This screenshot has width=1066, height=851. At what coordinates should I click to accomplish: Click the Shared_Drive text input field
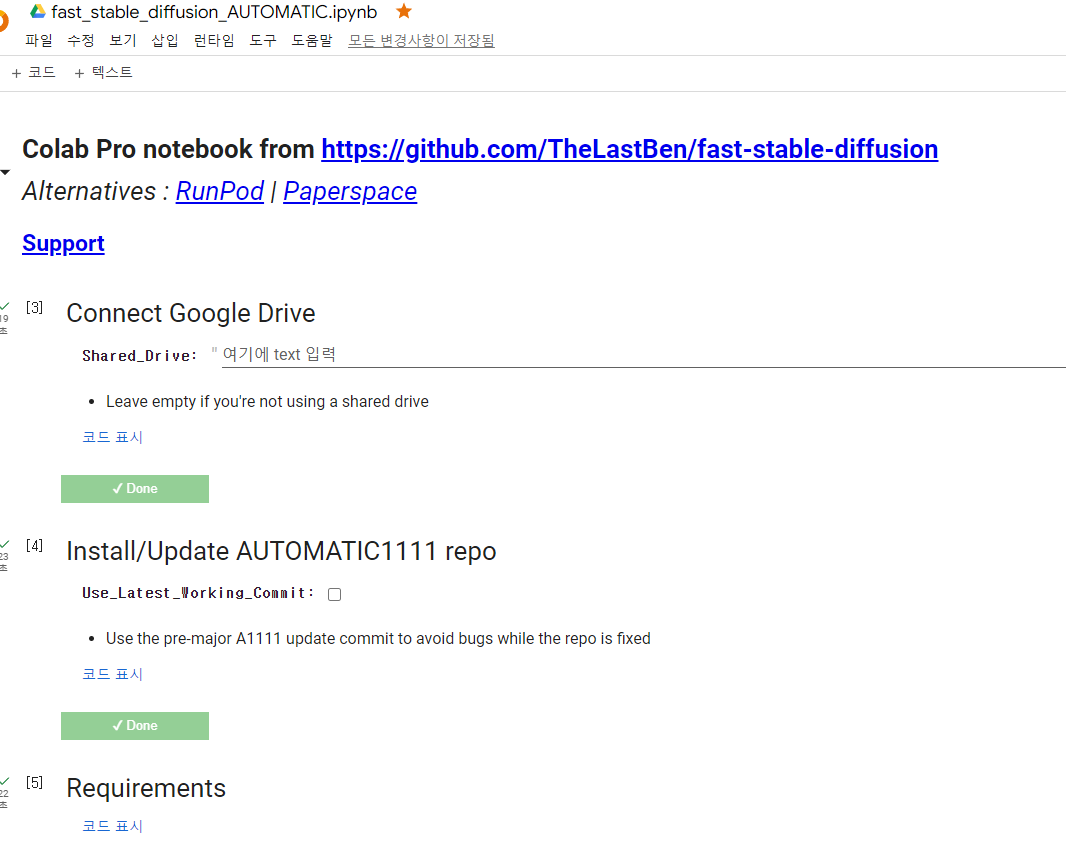coord(643,355)
